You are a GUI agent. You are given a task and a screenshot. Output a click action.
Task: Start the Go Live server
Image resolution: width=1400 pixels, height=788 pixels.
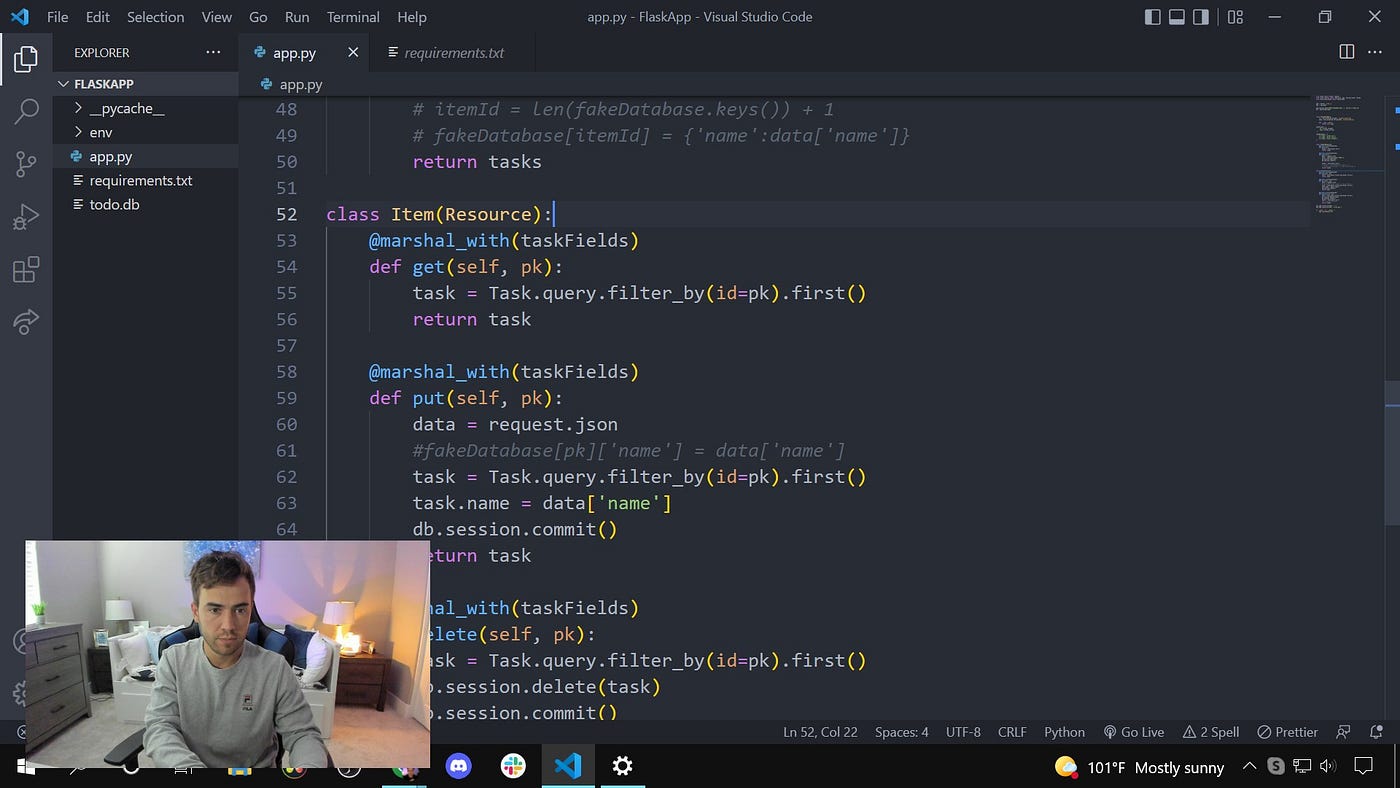coord(1134,731)
